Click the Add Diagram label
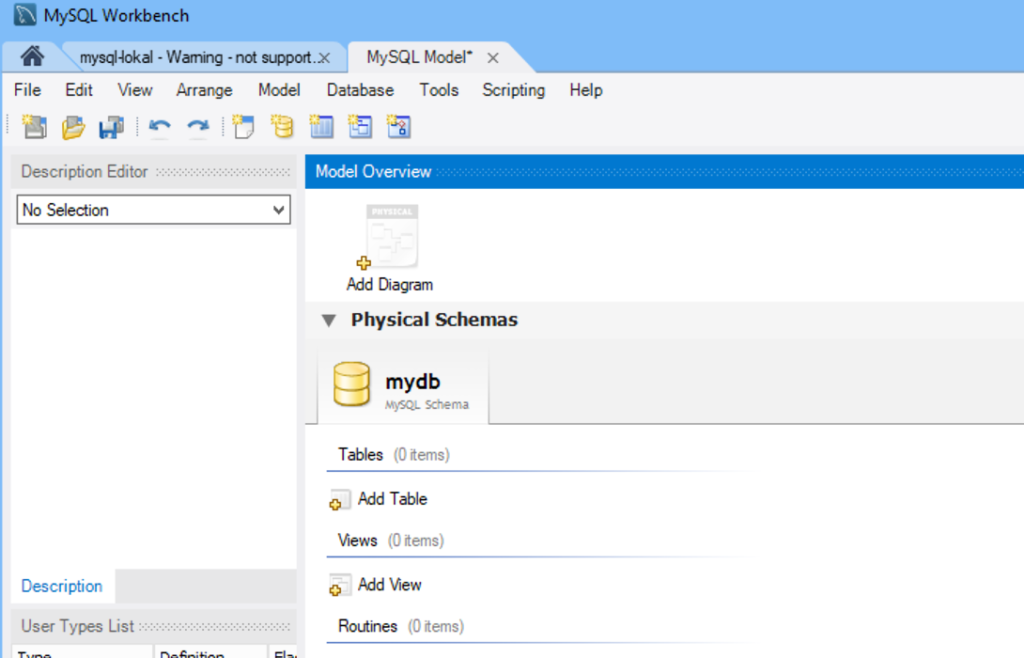Image resolution: width=1024 pixels, height=658 pixels. [x=389, y=285]
